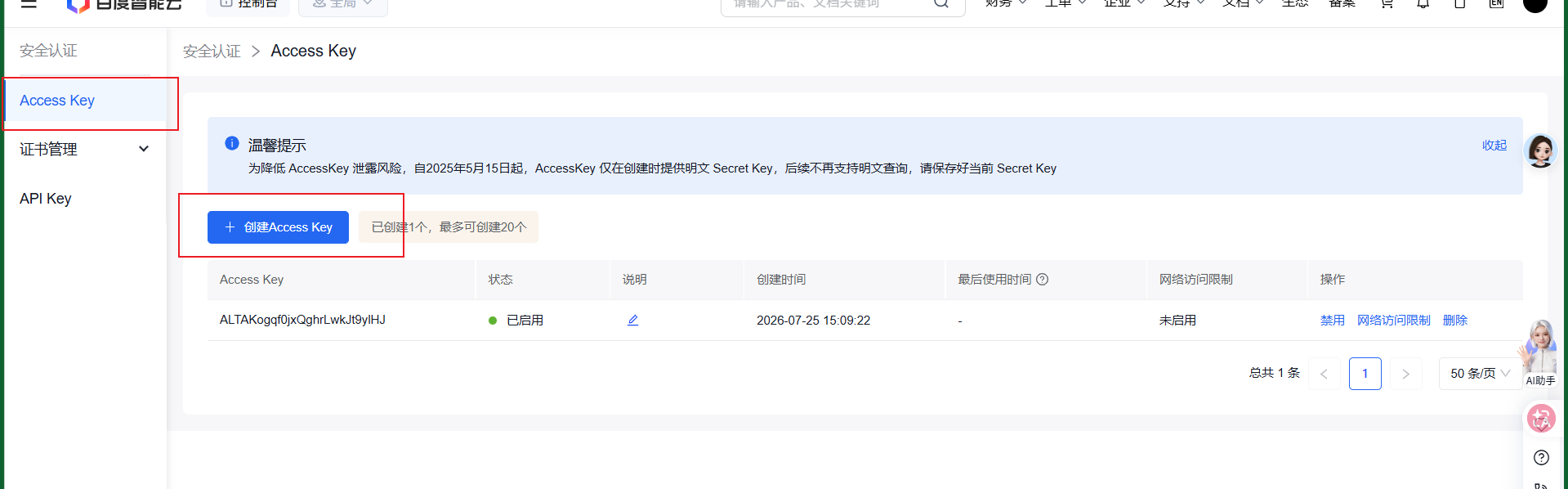Click the 最后使用时间 column header
Viewport: 1568px width, 489px height.
click(994, 280)
